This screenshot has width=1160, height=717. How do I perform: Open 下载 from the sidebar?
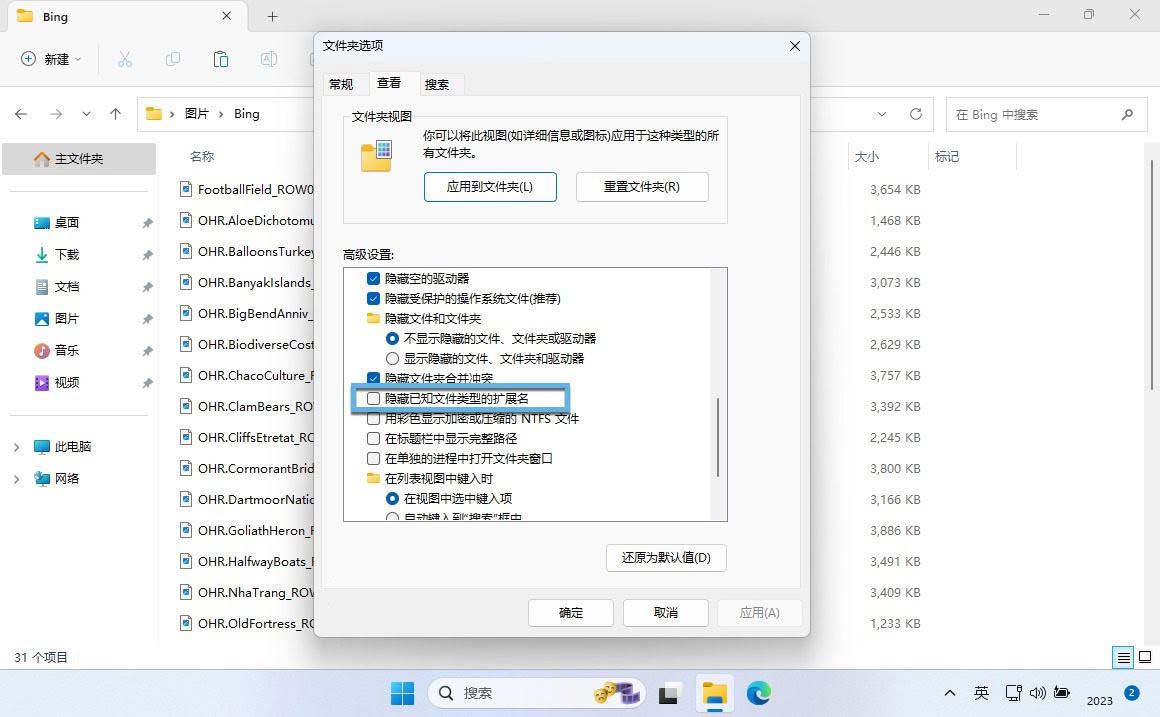click(67, 254)
